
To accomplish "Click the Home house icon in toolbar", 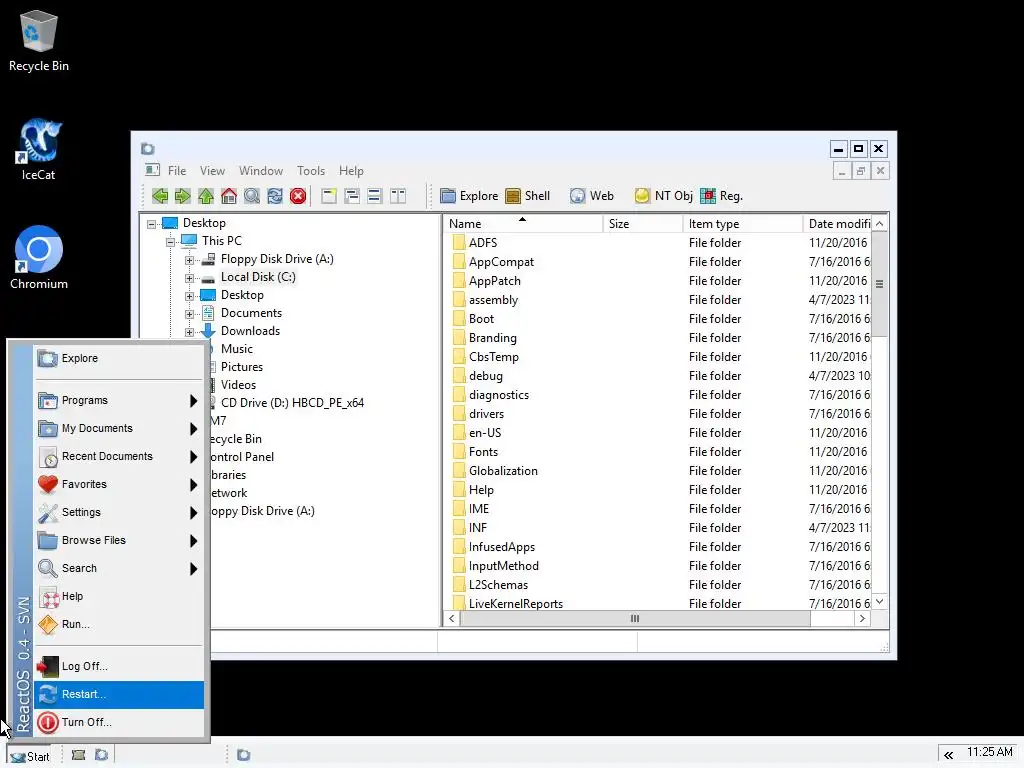I will (229, 196).
